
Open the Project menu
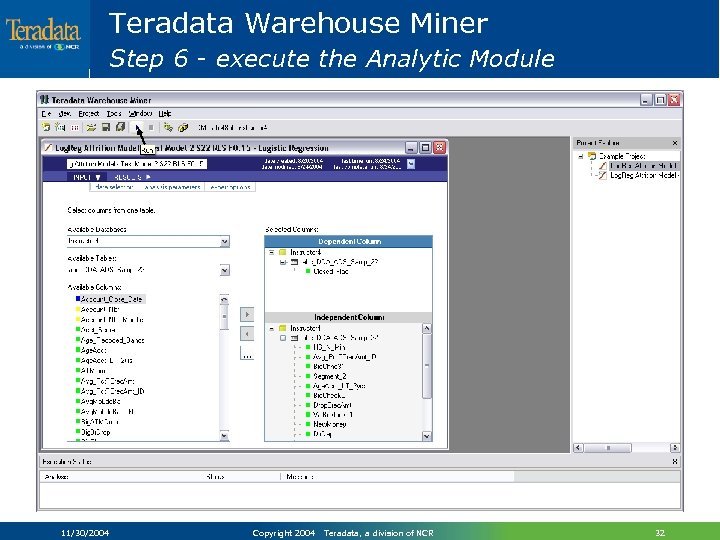tap(89, 113)
